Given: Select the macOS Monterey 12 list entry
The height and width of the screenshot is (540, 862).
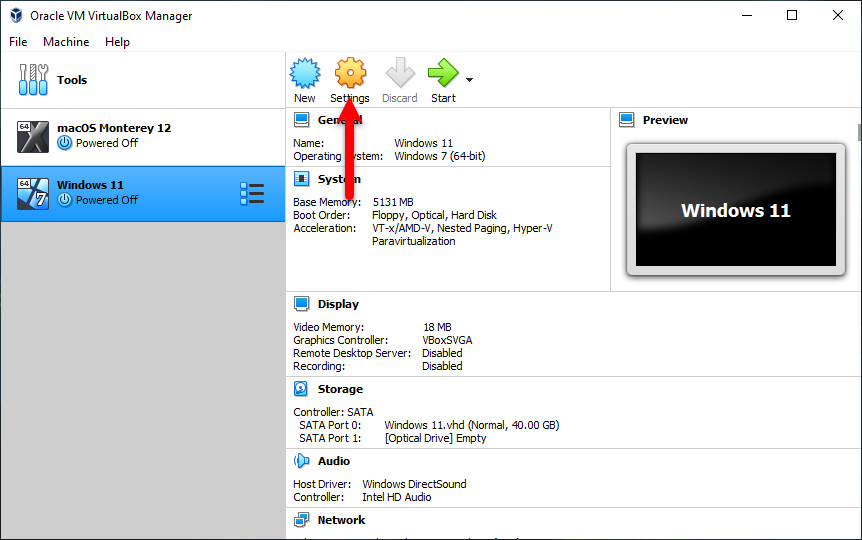Looking at the screenshot, I should tap(143, 137).
